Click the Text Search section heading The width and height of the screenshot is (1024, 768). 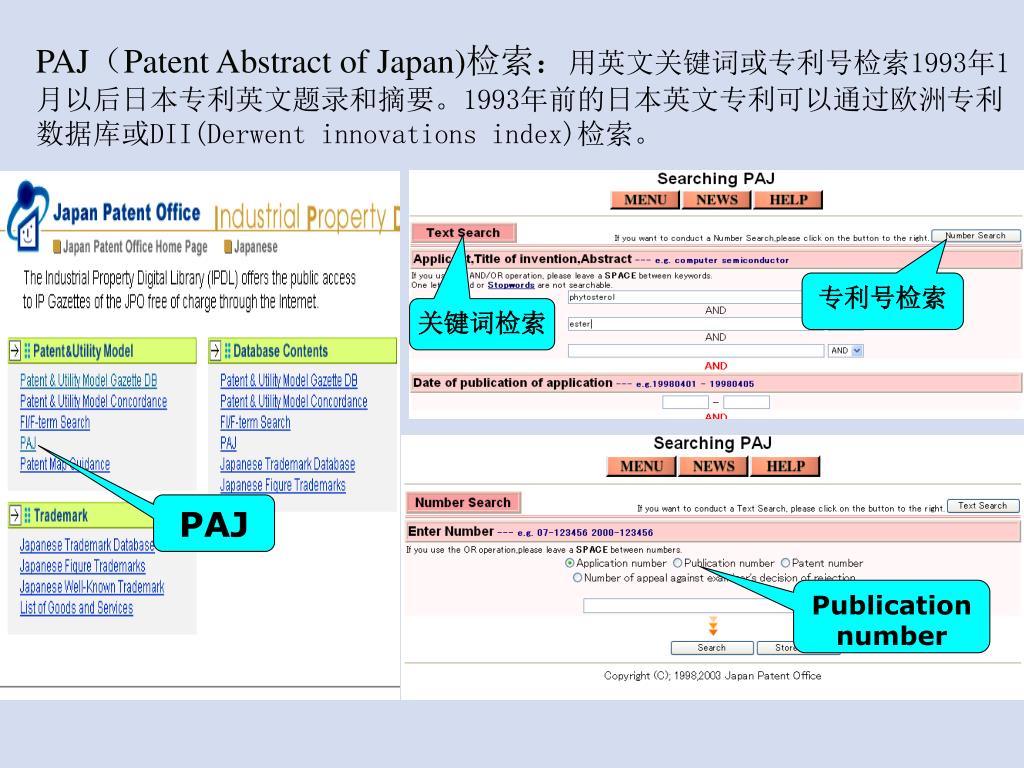pos(463,232)
